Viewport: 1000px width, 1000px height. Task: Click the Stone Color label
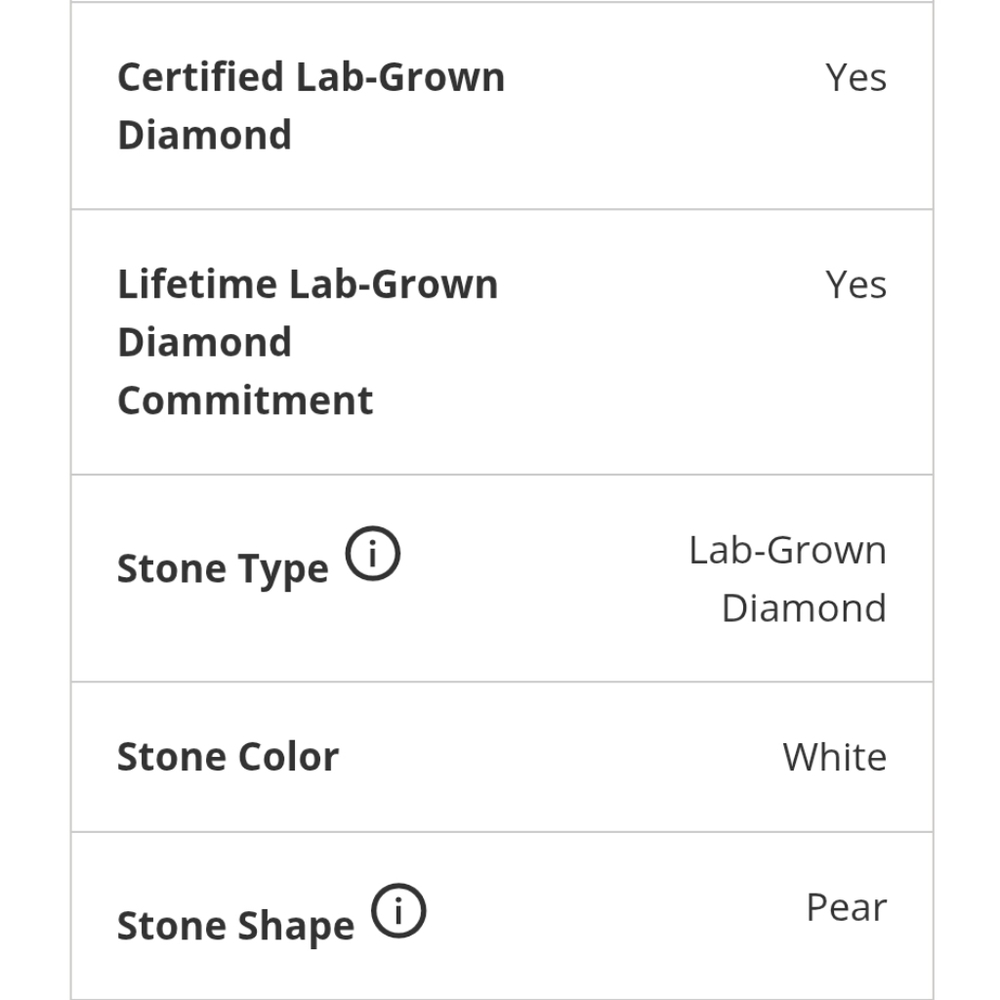228,757
